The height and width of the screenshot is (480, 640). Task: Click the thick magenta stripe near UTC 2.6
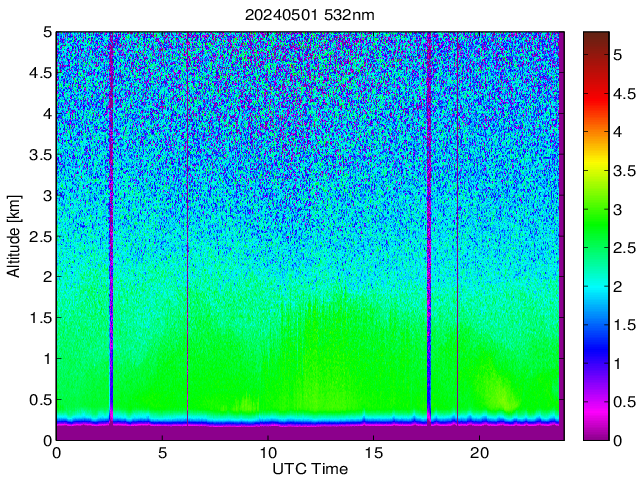[111, 229]
